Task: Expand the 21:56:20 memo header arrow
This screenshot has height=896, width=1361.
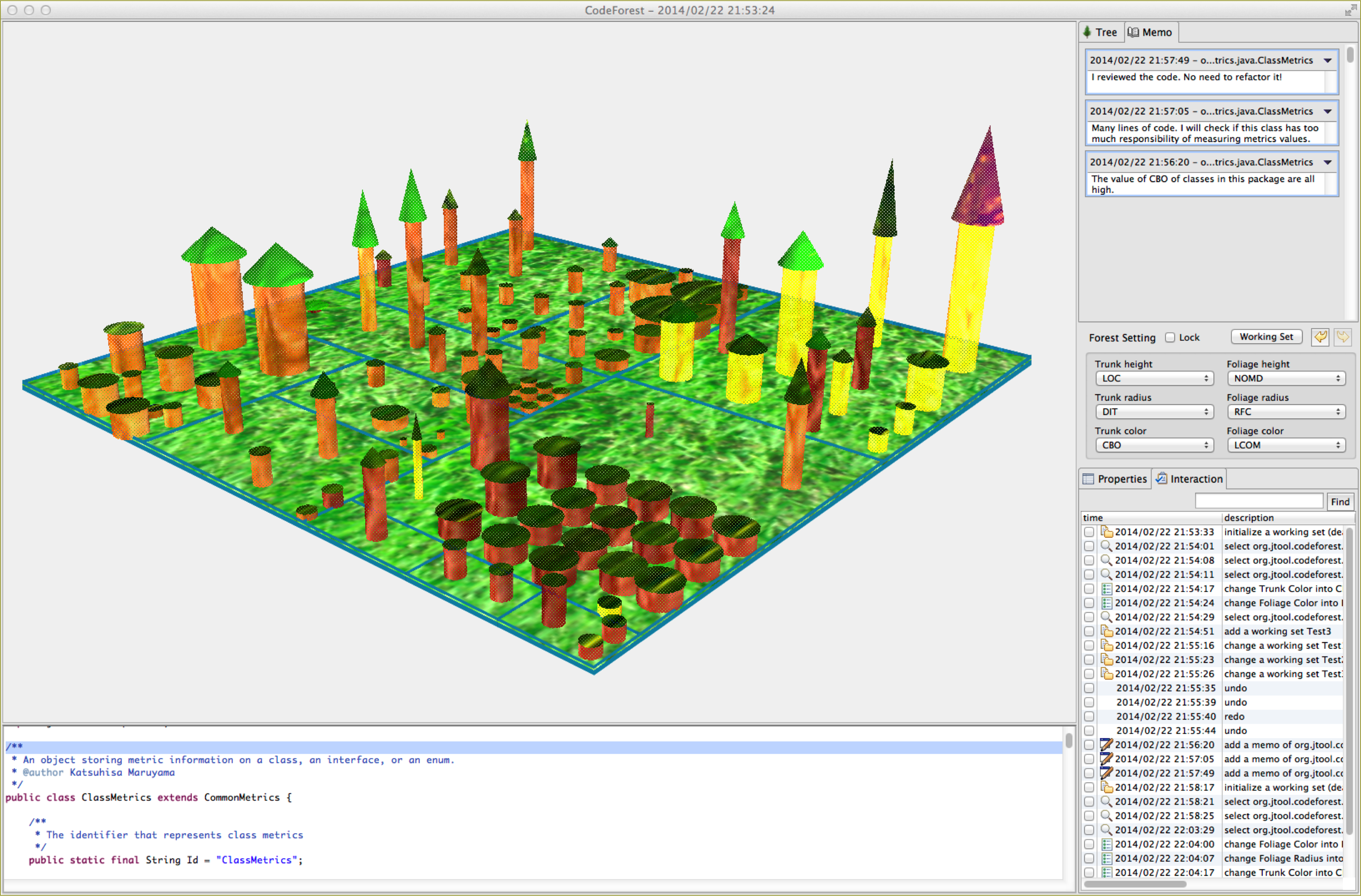Action: 1328,162
